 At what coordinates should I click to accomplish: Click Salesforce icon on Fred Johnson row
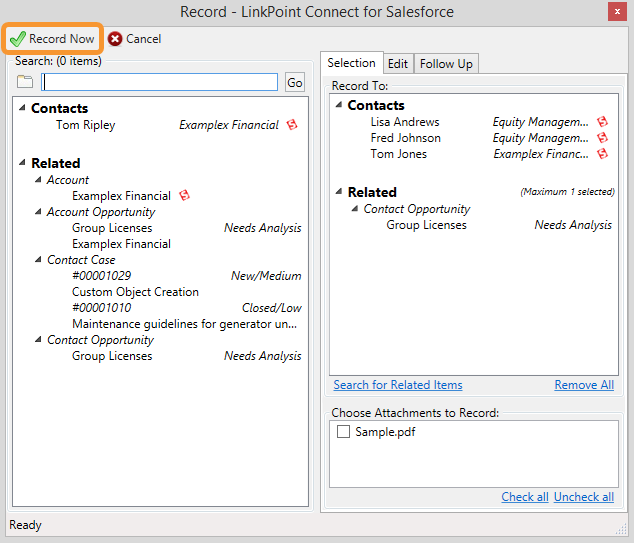tap(602, 138)
